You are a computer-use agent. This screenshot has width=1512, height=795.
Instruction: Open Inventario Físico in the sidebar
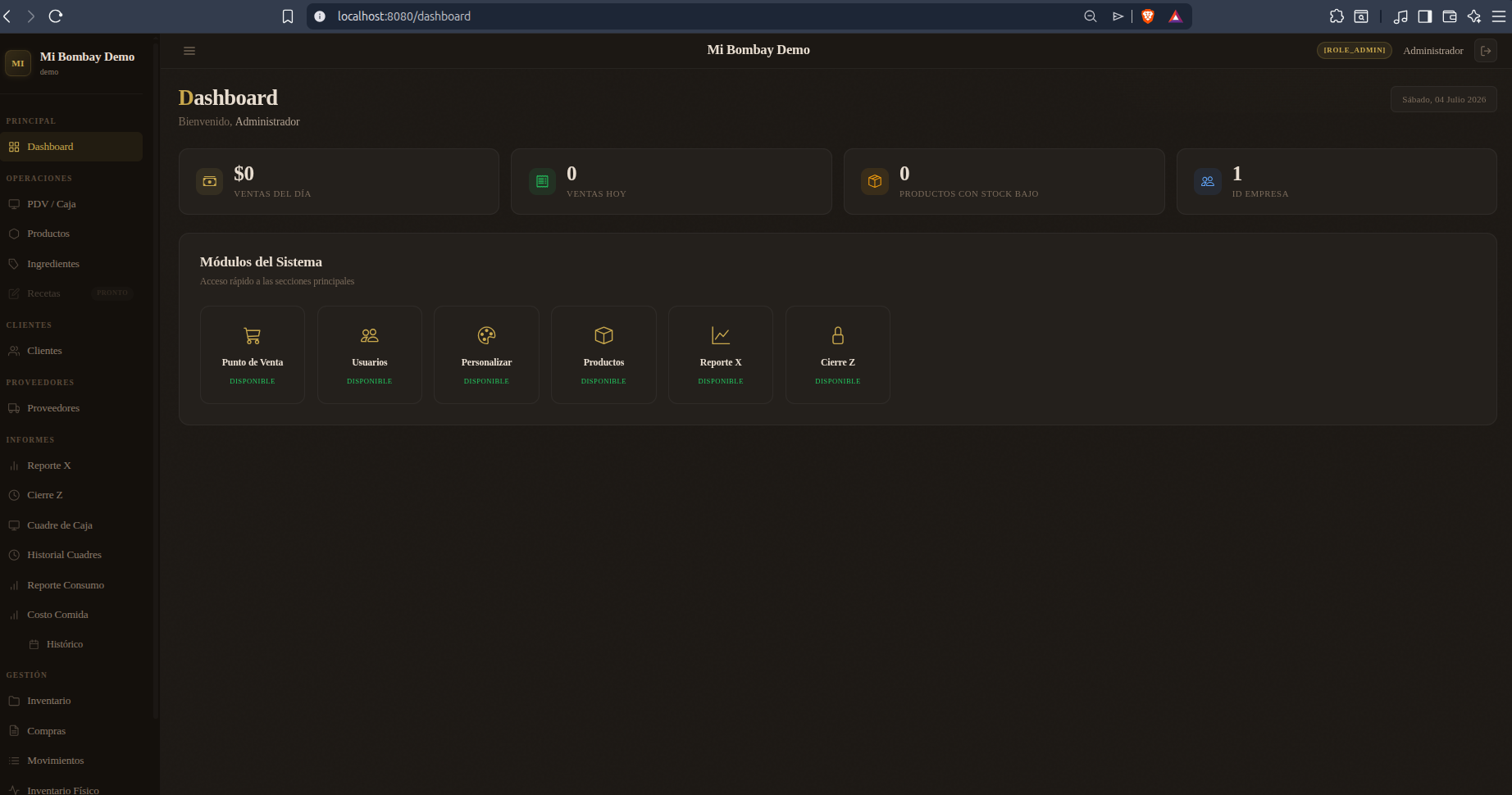[x=71, y=789]
